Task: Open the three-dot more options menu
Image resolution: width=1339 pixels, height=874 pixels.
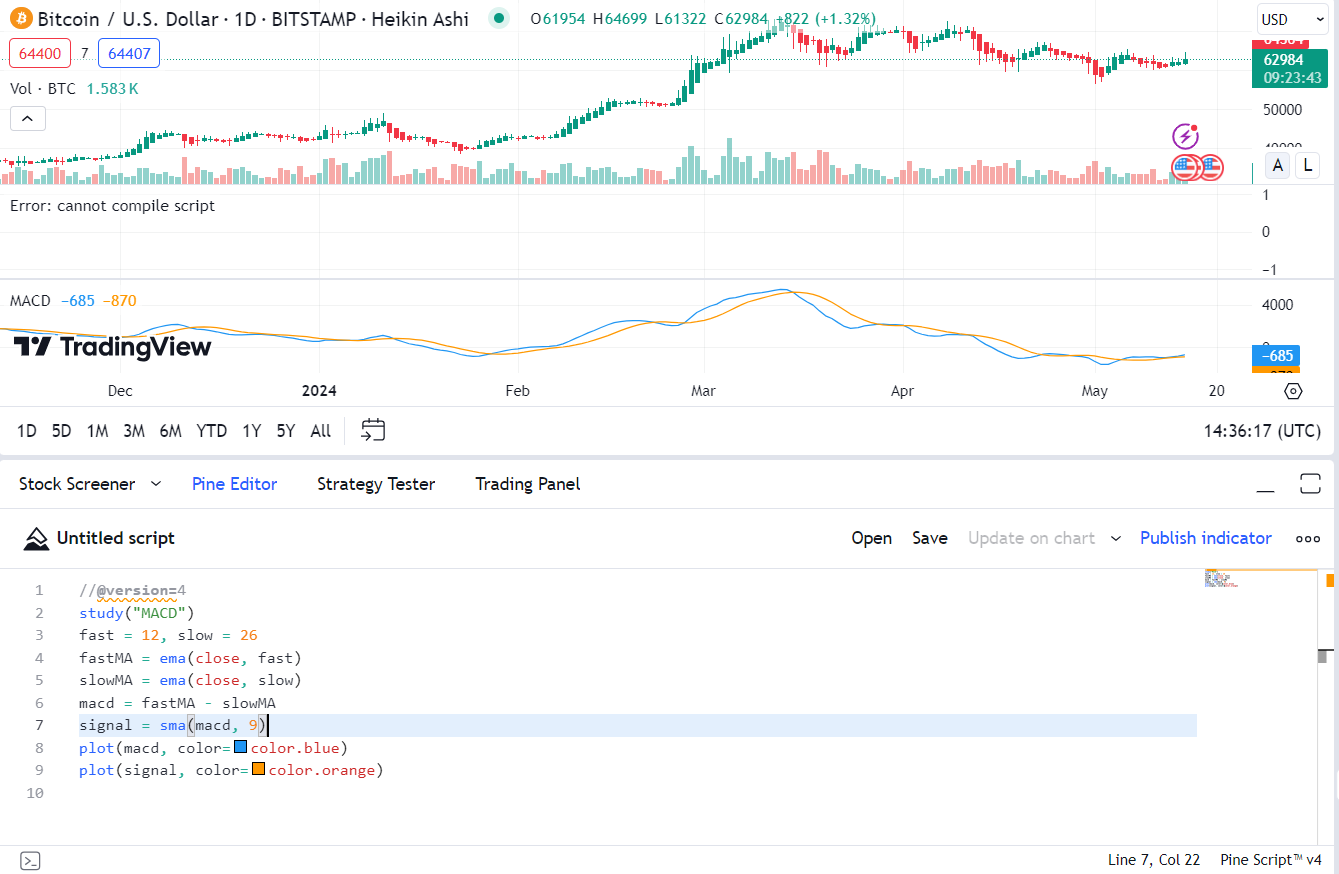Action: click(1308, 539)
